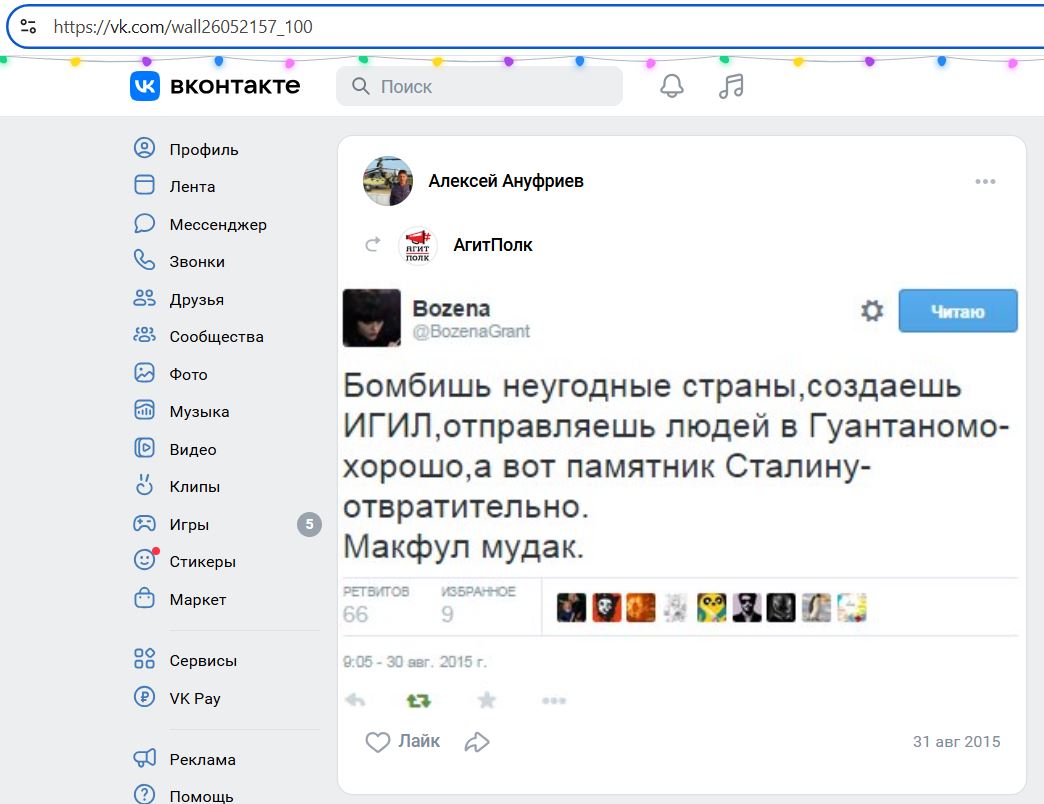Open the tweet screenshot image
The height and width of the screenshot is (804, 1044).
680,499
